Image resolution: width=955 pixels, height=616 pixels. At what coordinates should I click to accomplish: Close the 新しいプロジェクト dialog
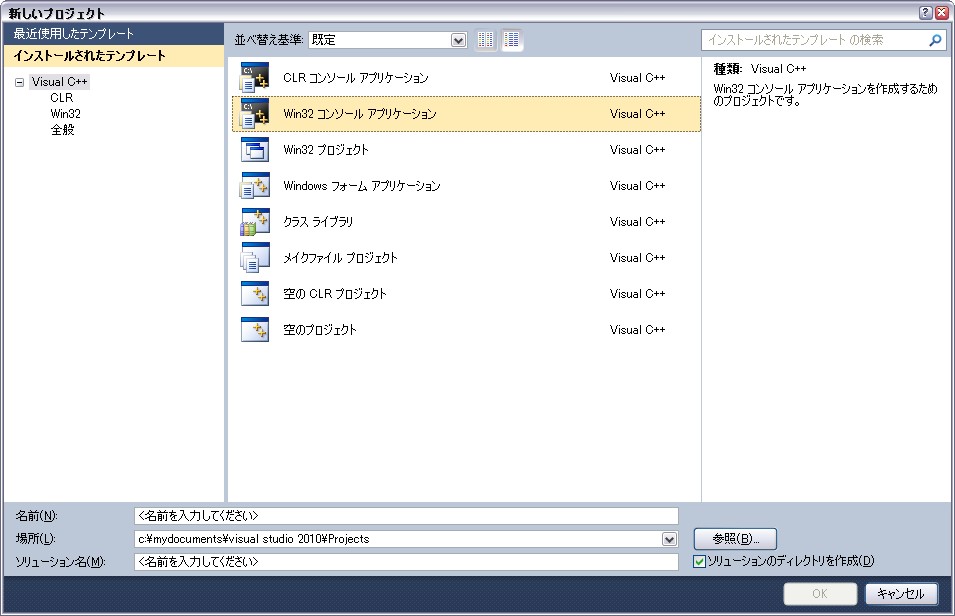pos(942,12)
